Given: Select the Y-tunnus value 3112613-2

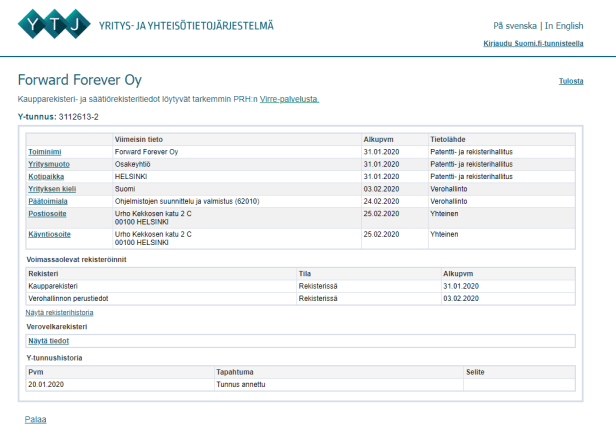Looking at the screenshot, I should coord(79,117).
